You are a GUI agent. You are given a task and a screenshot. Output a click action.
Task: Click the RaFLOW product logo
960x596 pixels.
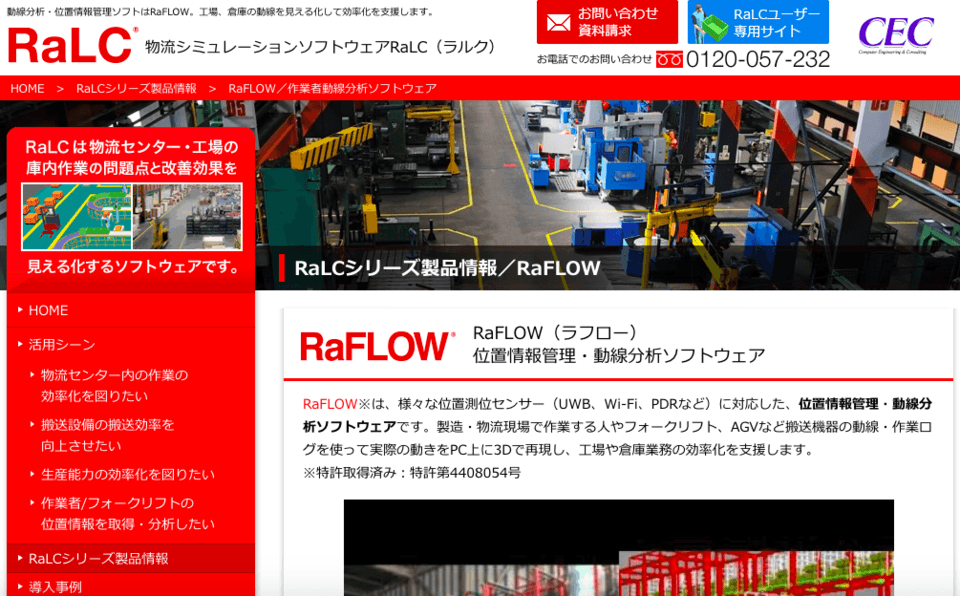coord(377,346)
